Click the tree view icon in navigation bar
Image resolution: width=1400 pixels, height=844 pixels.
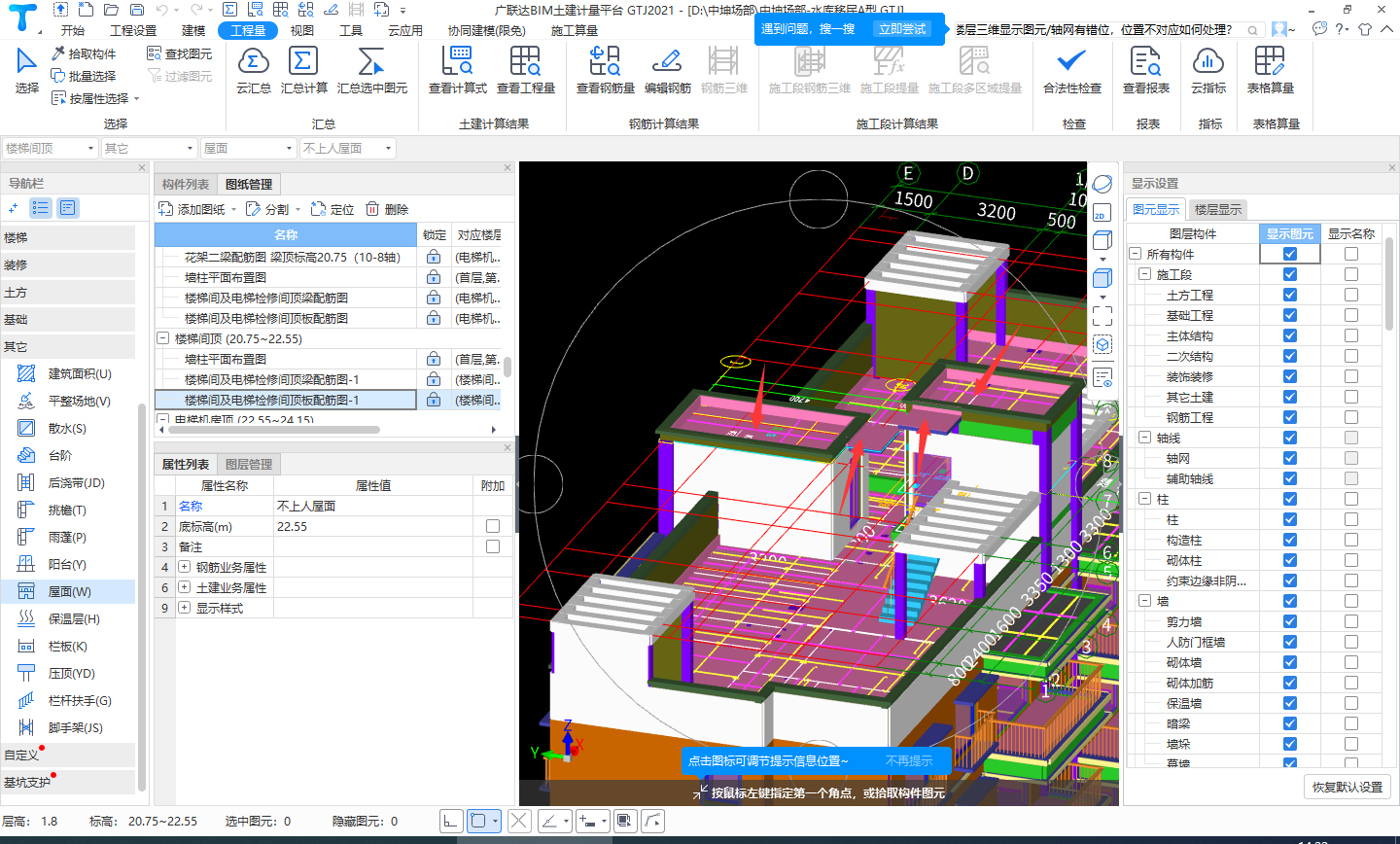(x=40, y=207)
